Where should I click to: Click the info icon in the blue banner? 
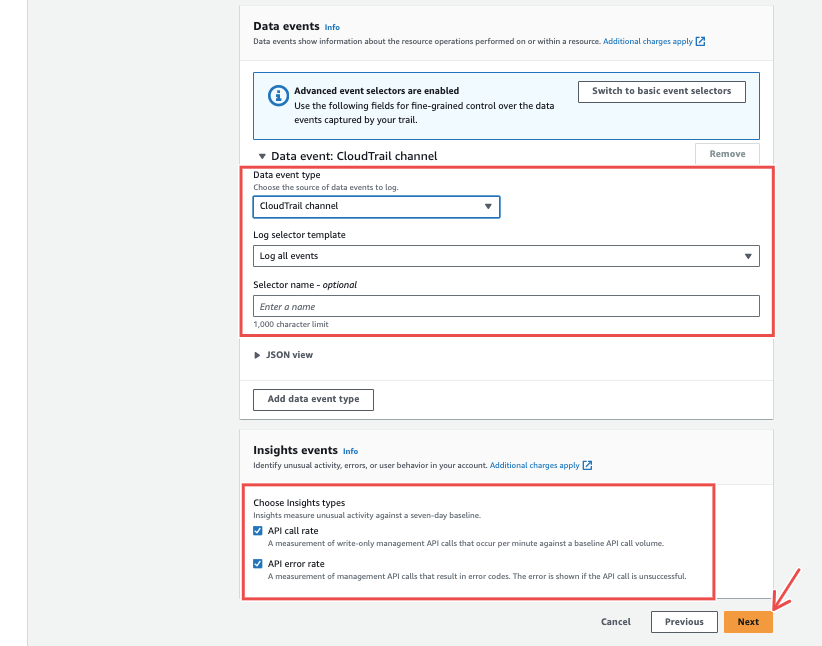click(278, 96)
